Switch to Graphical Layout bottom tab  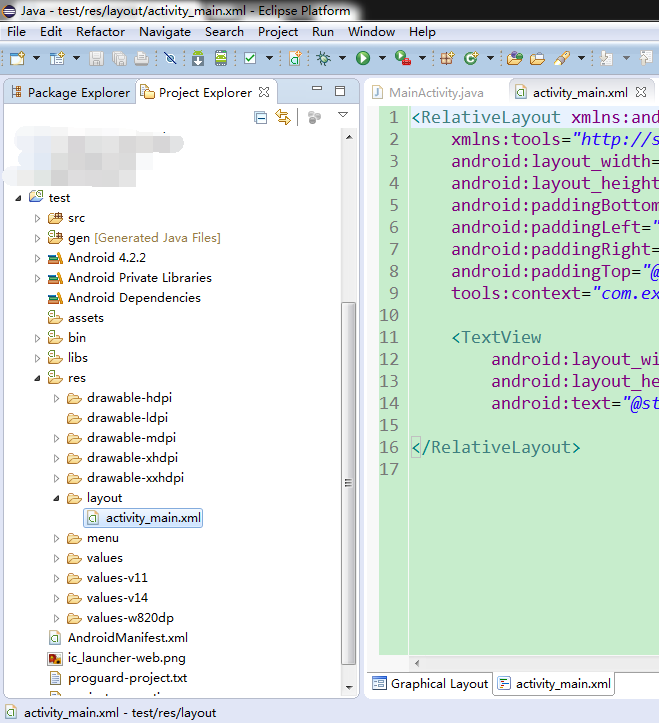pyautogui.click(x=430, y=684)
